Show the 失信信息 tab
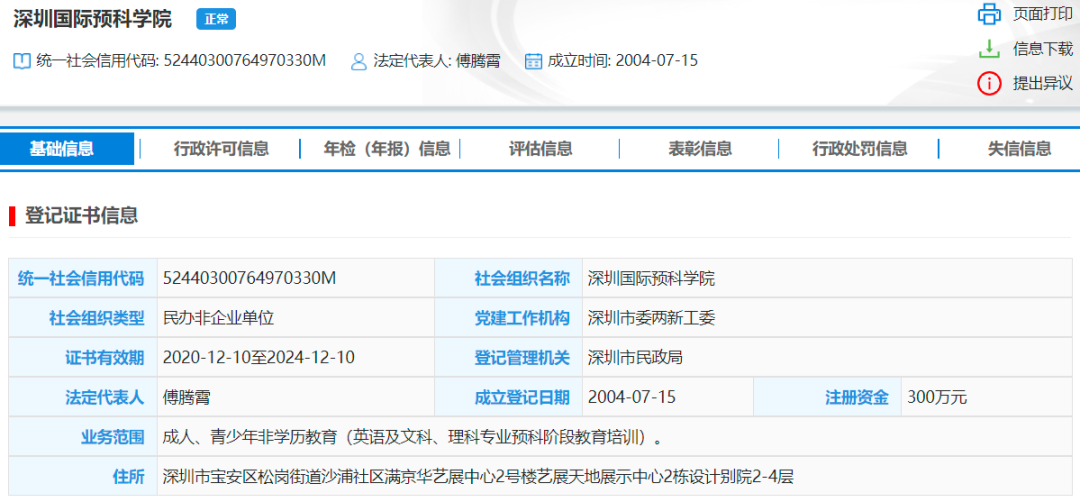The width and height of the screenshot is (1080, 502). click(1019, 149)
